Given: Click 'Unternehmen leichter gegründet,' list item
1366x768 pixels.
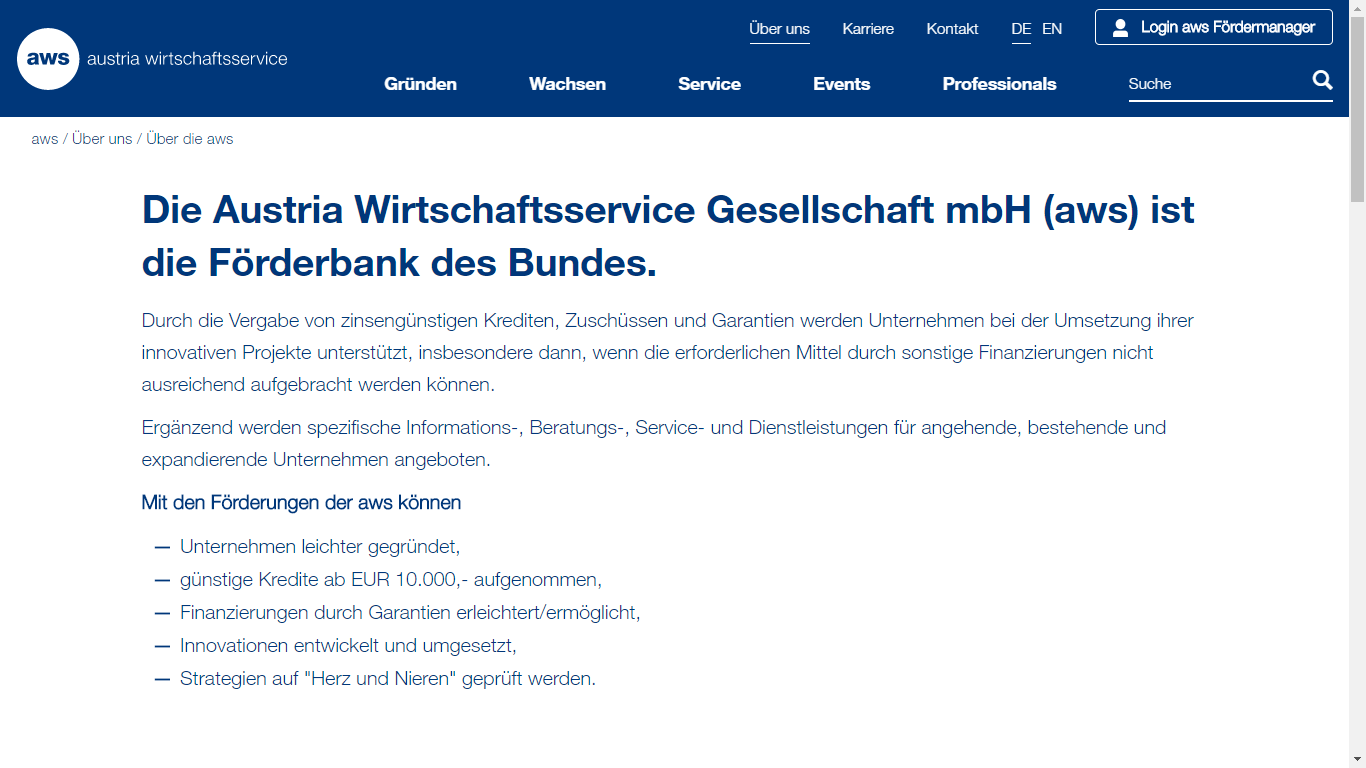Looking at the screenshot, I should 320,547.
